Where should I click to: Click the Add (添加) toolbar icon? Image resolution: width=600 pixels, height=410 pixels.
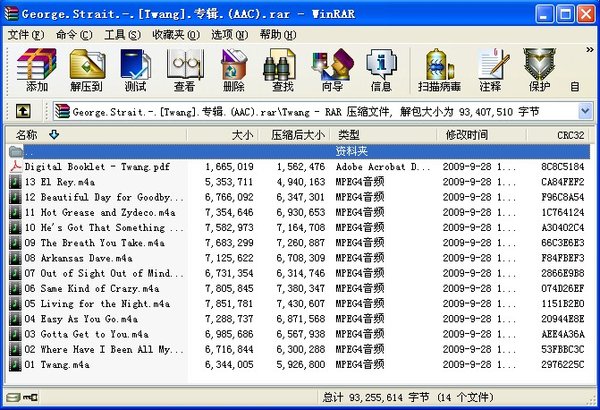tap(37, 70)
